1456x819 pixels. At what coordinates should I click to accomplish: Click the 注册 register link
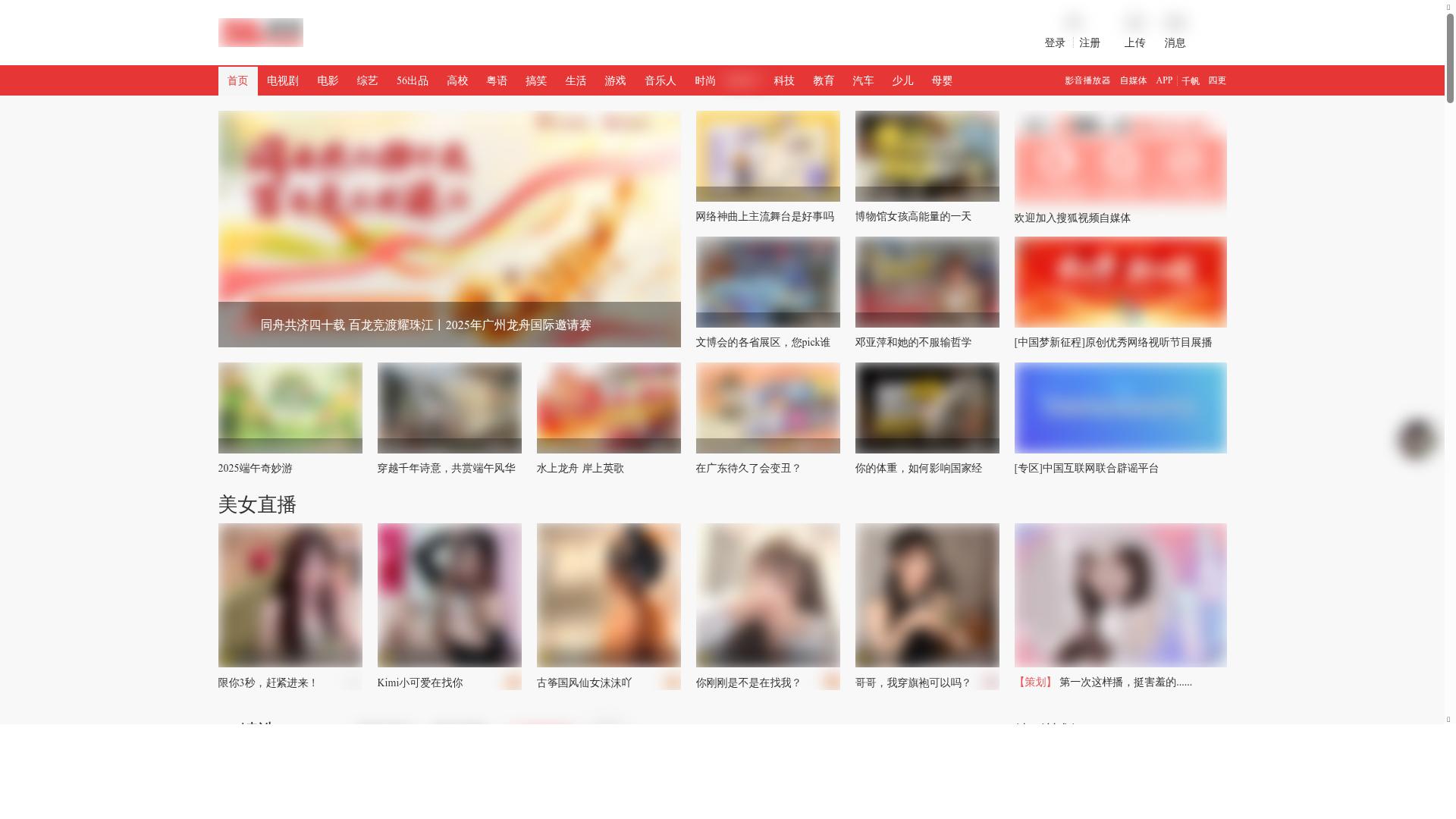(x=1090, y=43)
